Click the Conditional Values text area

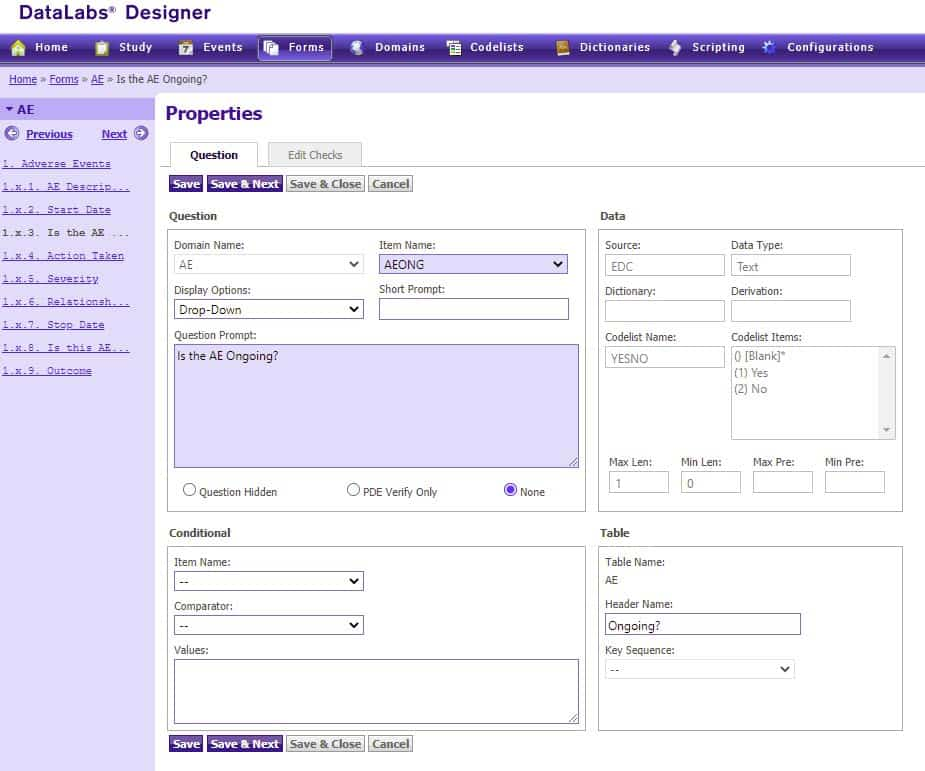[376, 691]
